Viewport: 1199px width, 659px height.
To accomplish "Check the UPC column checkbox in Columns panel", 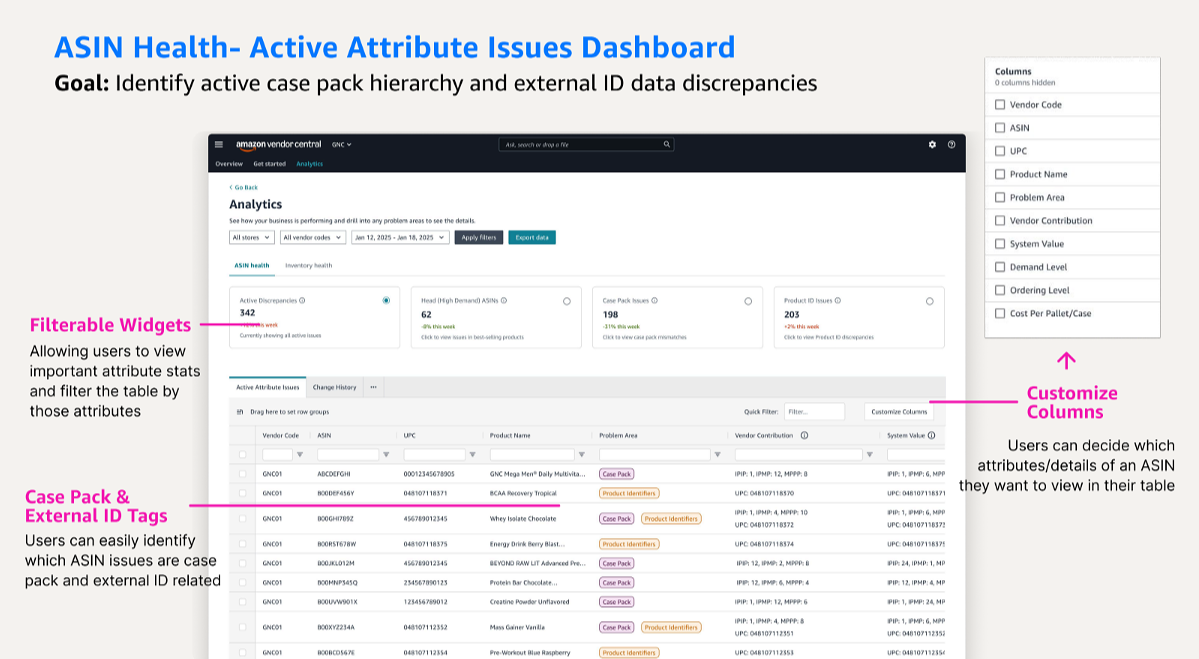I will [x=999, y=151].
